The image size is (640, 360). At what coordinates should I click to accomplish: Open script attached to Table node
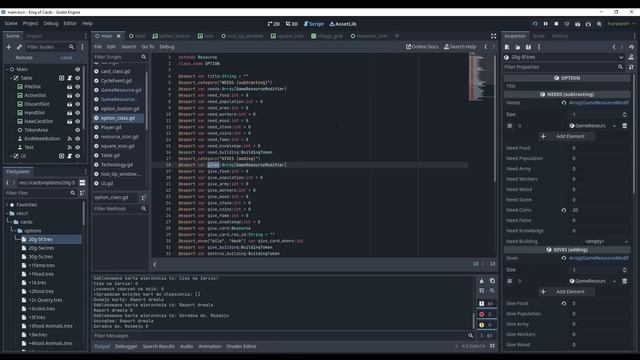tap(69, 78)
